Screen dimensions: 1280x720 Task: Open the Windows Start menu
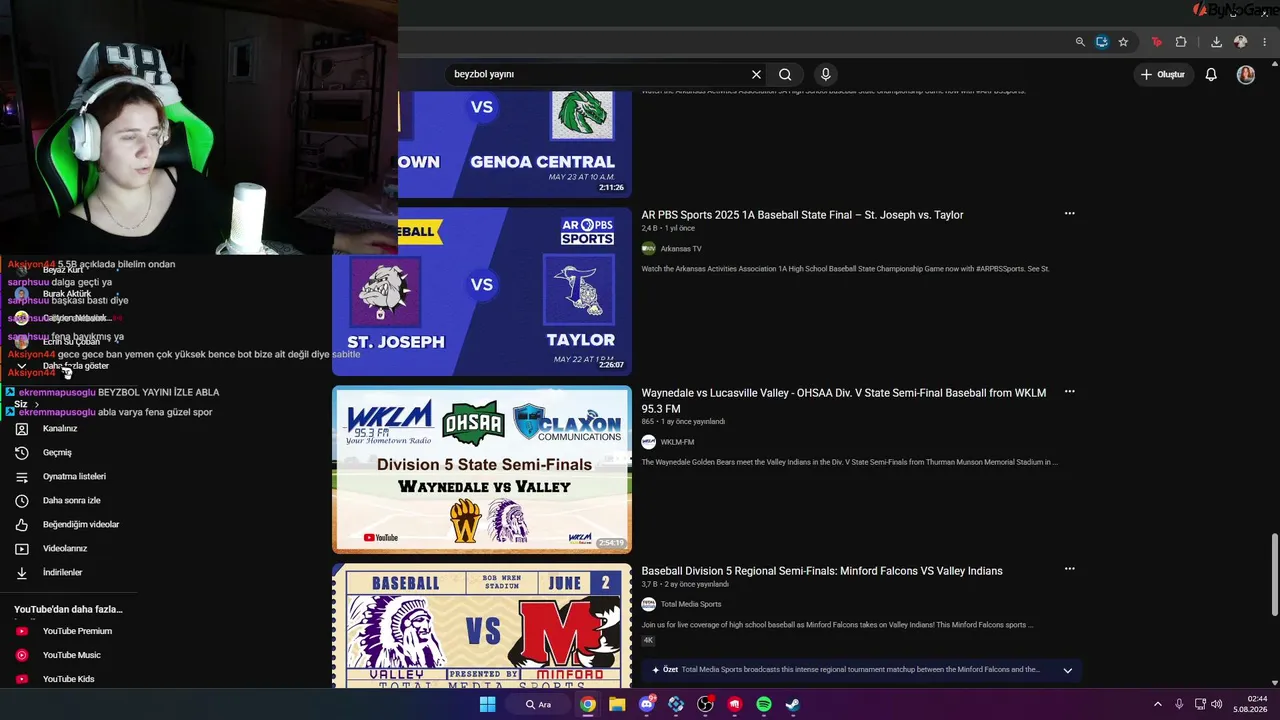pyautogui.click(x=487, y=704)
